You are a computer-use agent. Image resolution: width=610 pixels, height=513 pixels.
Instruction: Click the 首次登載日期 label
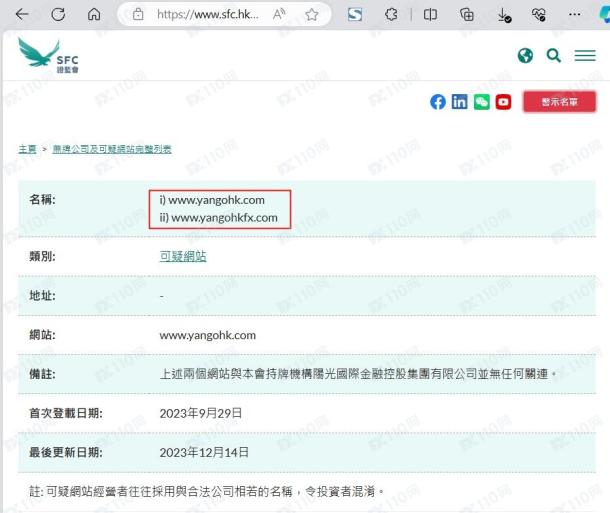pos(66,413)
